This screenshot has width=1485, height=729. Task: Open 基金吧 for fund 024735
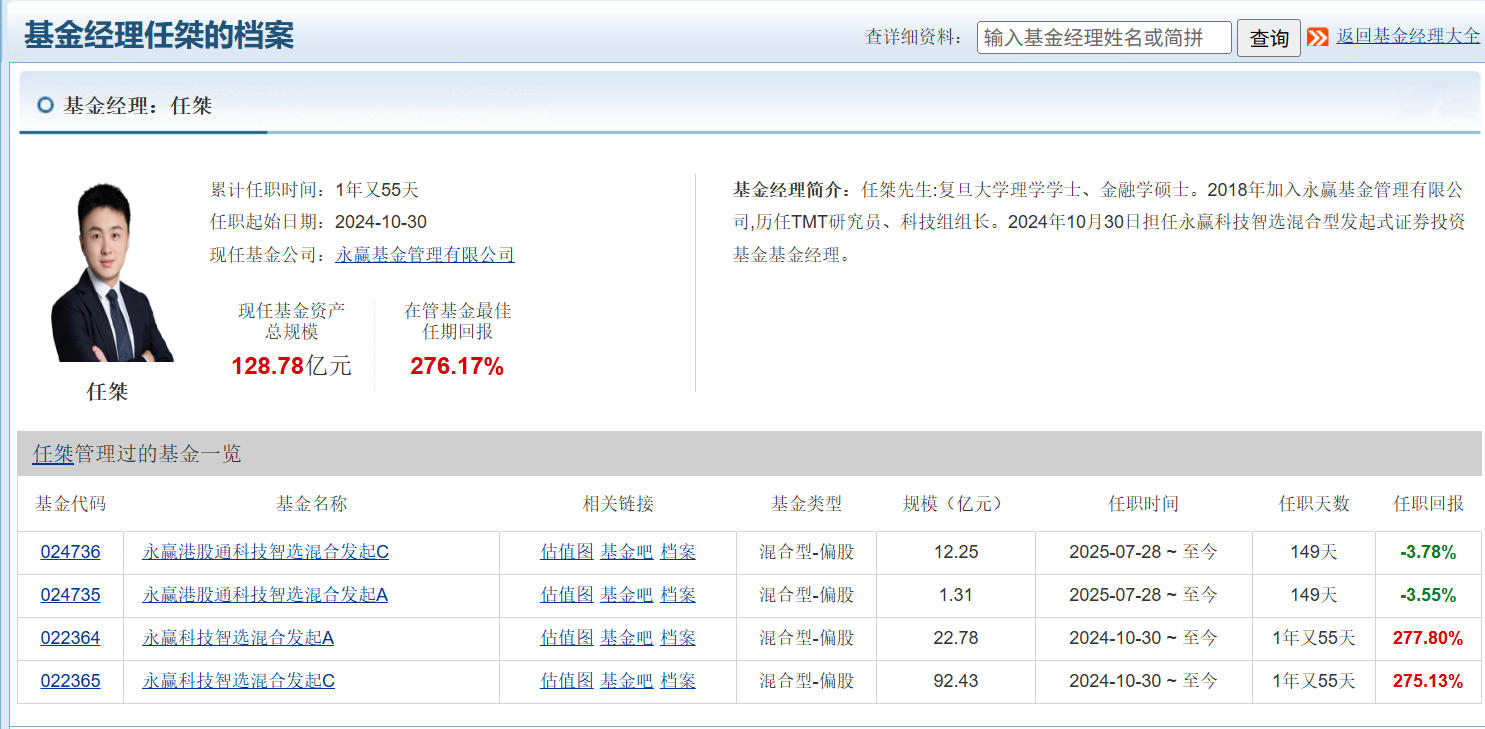click(626, 595)
